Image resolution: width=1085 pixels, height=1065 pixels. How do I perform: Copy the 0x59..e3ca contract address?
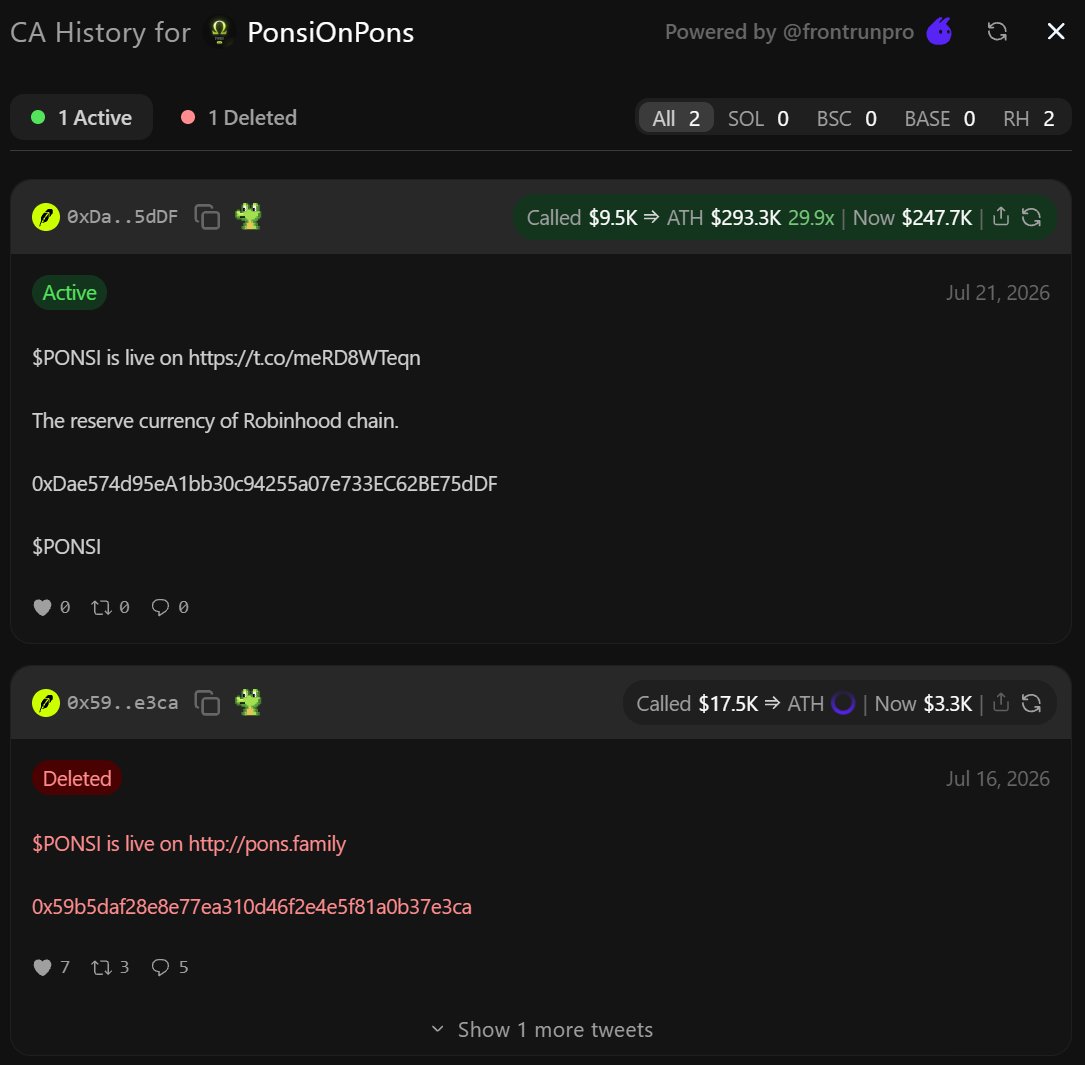207,703
